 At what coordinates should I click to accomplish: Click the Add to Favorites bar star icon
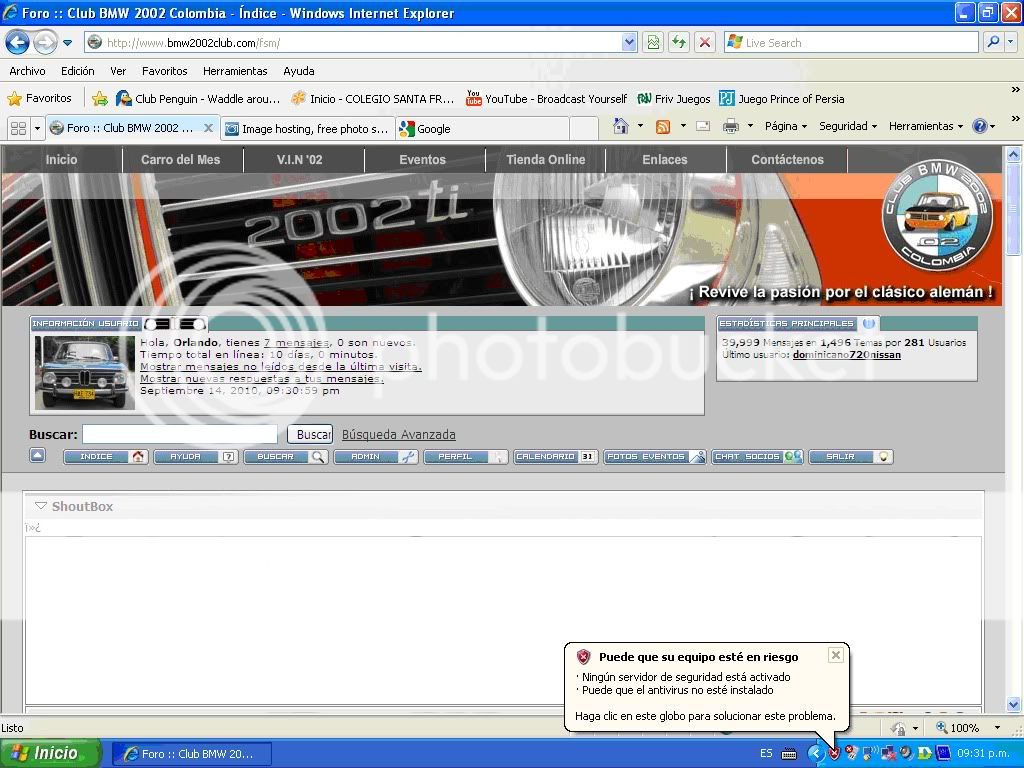click(x=100, y=99)
